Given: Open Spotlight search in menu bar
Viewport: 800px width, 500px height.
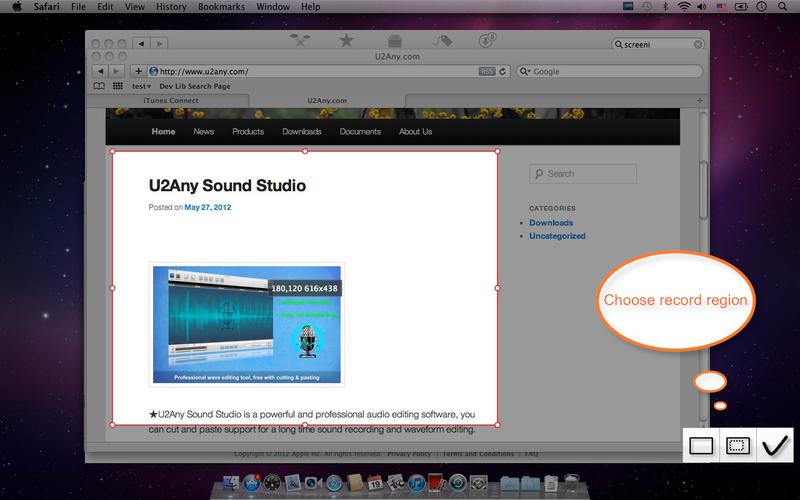Looking at the screenshot, I should point(782,7).
